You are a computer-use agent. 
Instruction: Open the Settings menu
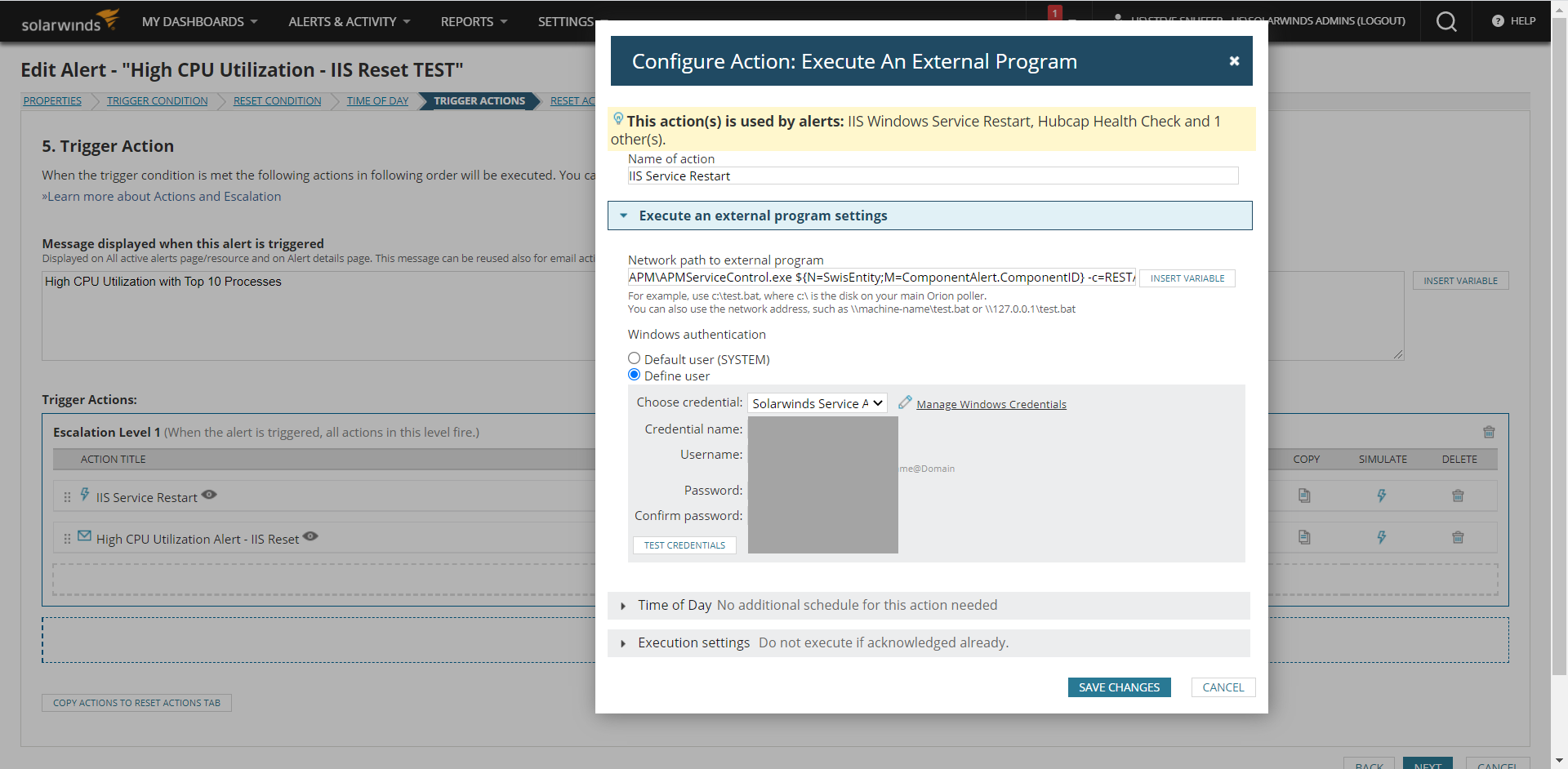click(x=566, y=22)
